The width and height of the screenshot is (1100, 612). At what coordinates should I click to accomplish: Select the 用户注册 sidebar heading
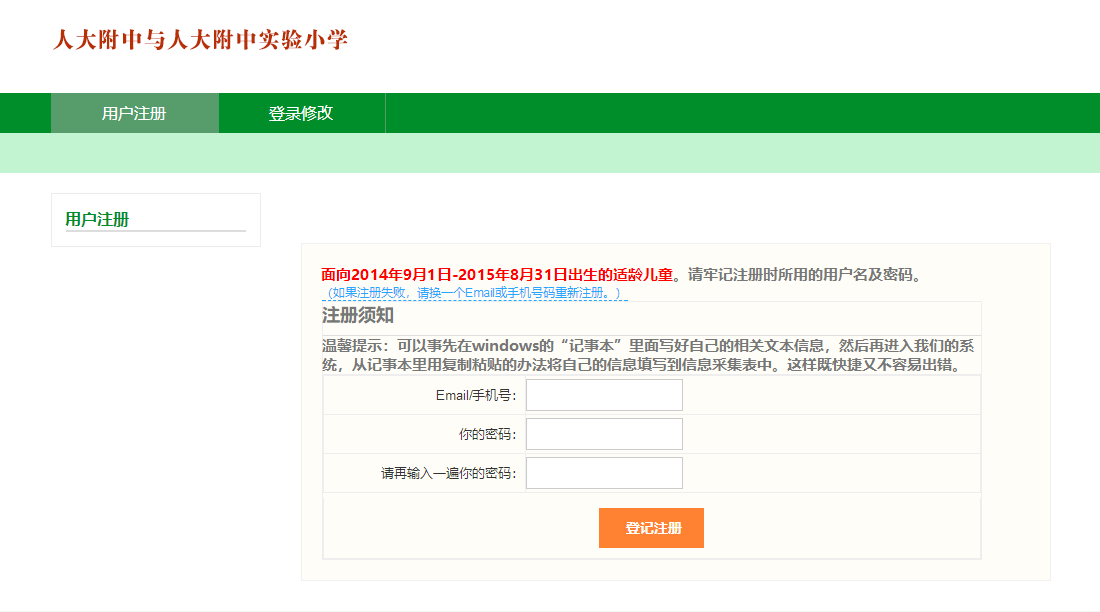[98, 219]
